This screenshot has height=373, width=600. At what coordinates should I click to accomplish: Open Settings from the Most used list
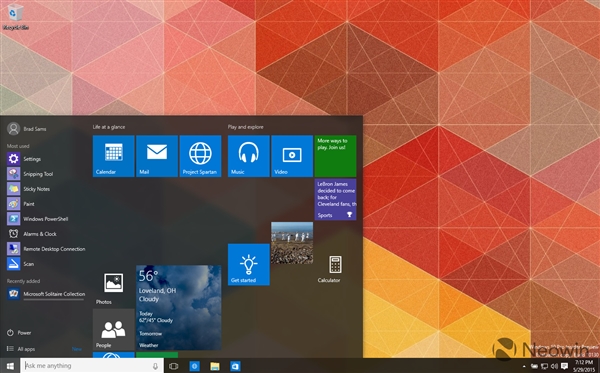[x=46, y=159]
